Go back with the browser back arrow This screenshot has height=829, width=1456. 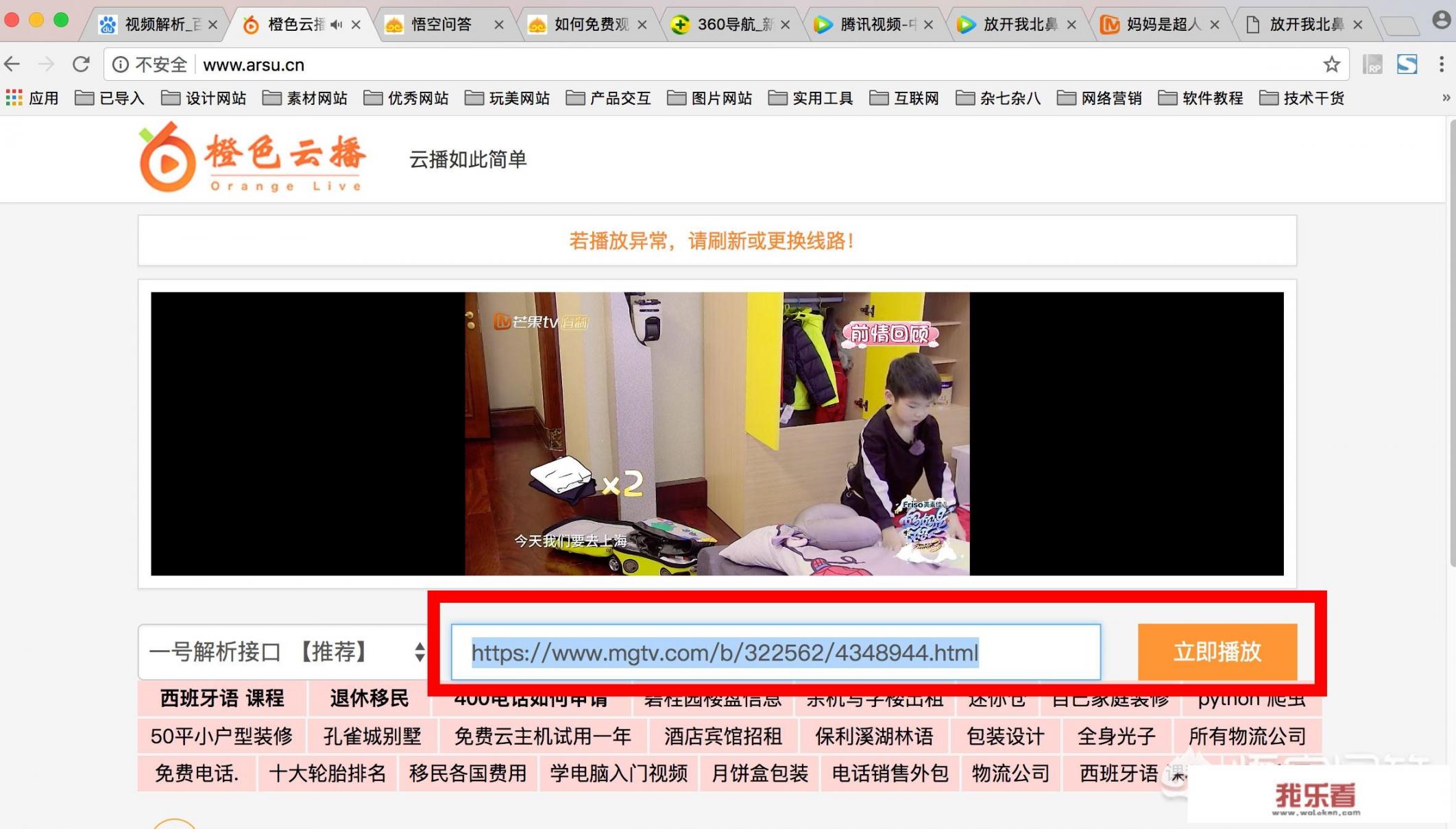[12, 64]
